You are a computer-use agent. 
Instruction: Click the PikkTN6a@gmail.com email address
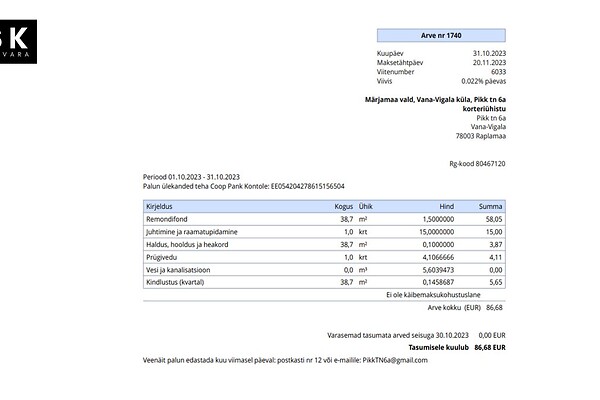point(394,360)
